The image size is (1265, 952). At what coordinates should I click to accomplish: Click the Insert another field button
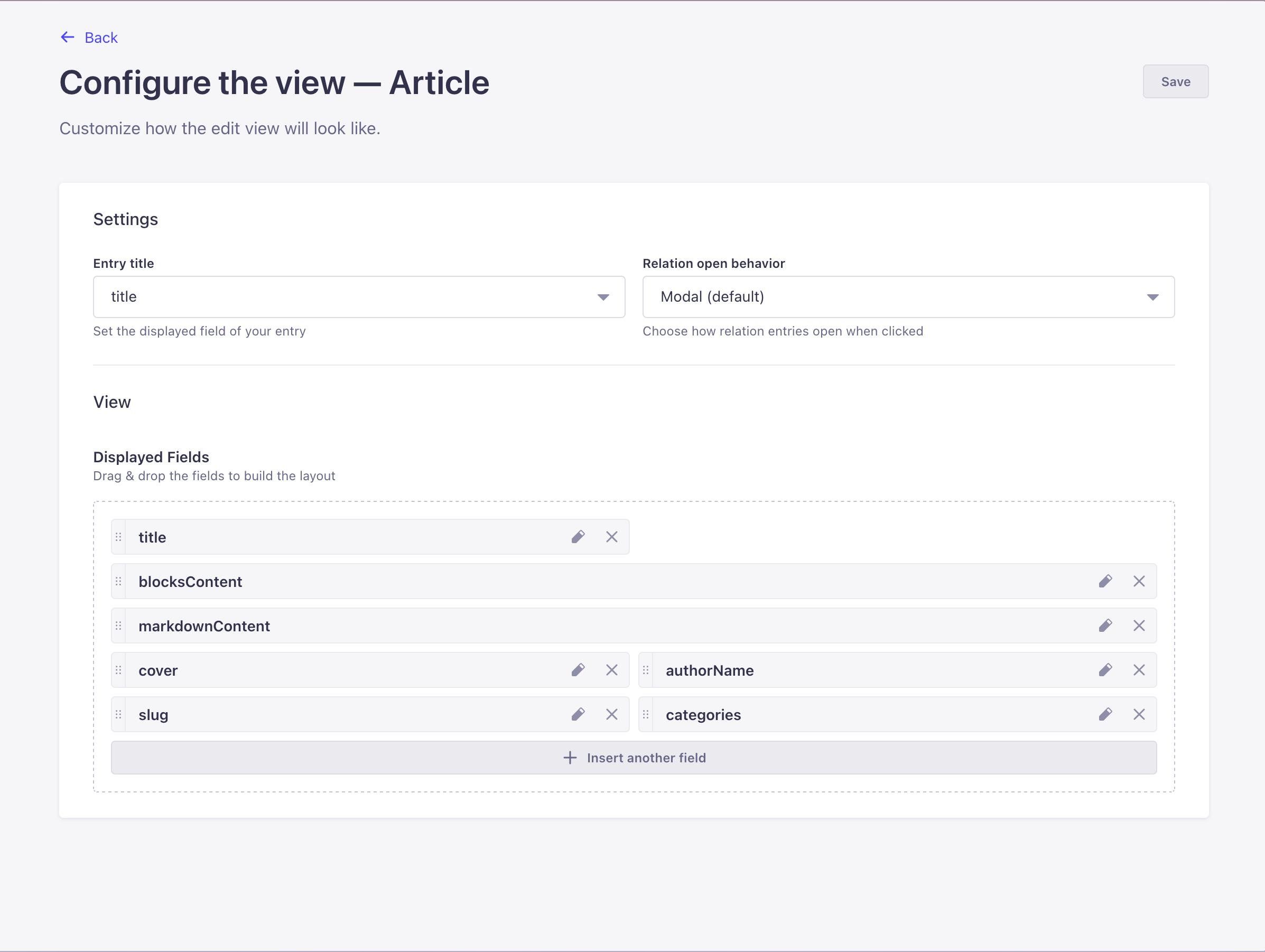click(x=634, y=757)
